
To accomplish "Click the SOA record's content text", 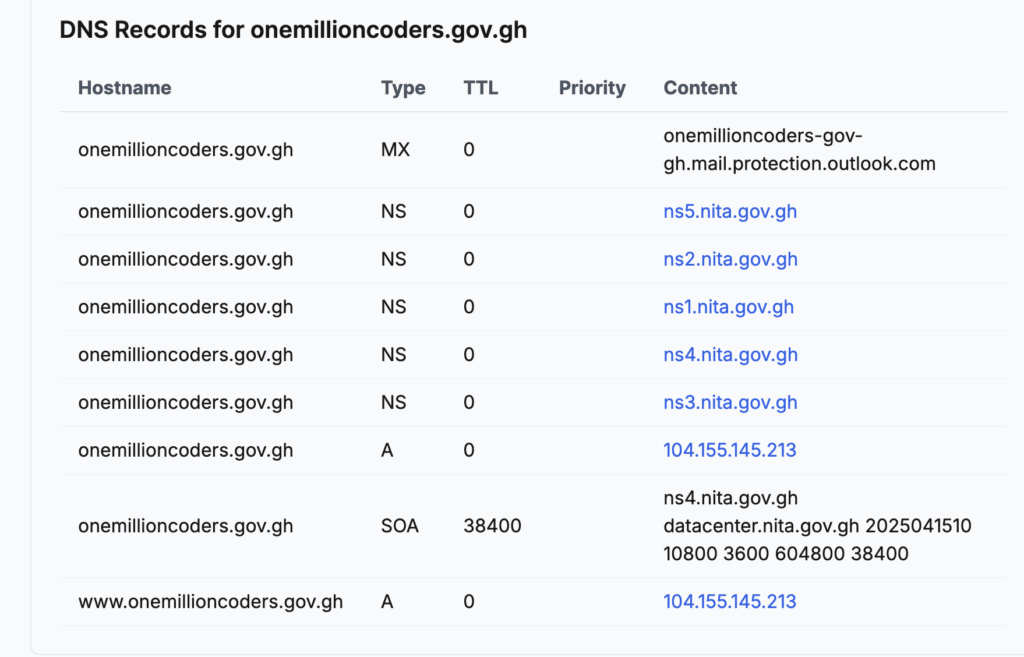I will point(817,526).
